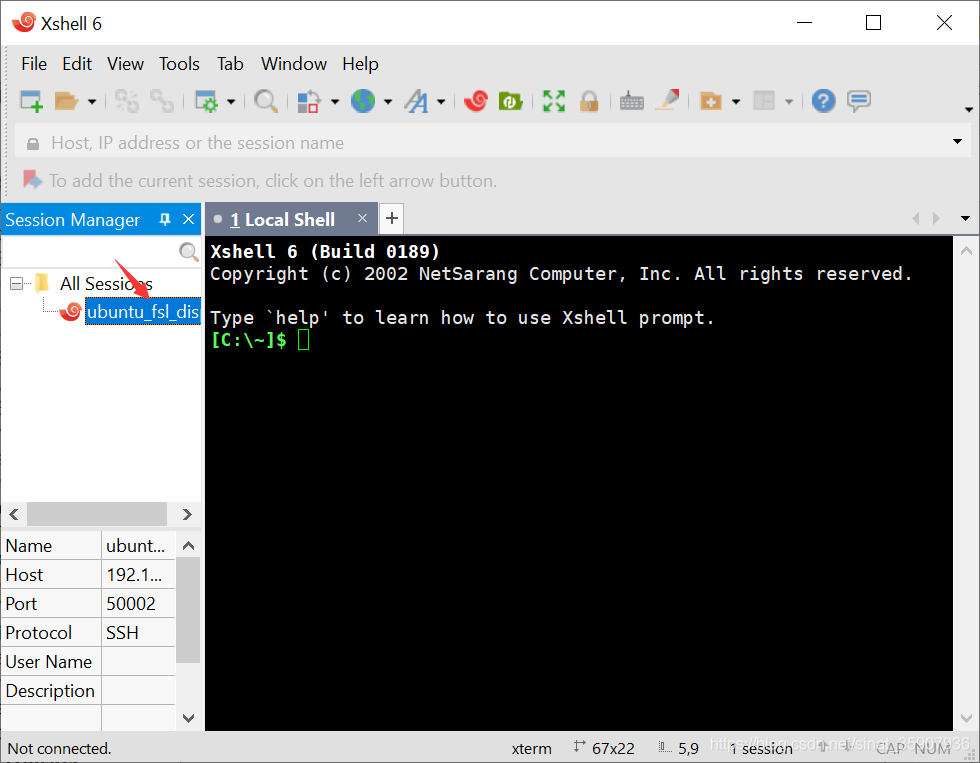Click the Session Manager search field
The image size is (980, 763).
click(90, 251)
